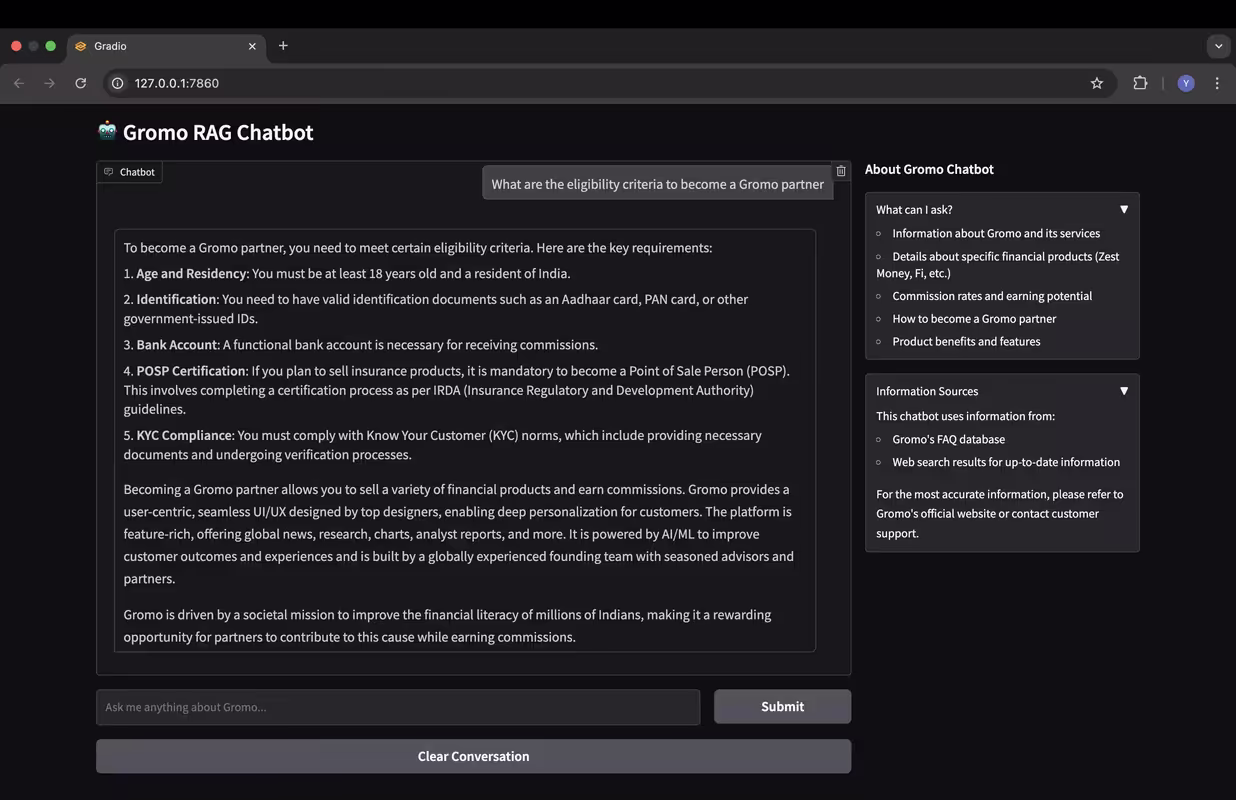Image resolution: width=1236 pixels, height=800 pixels.
Task: Click the 'Age and Residency' requirement line
Action: click(x=347, y=274)
